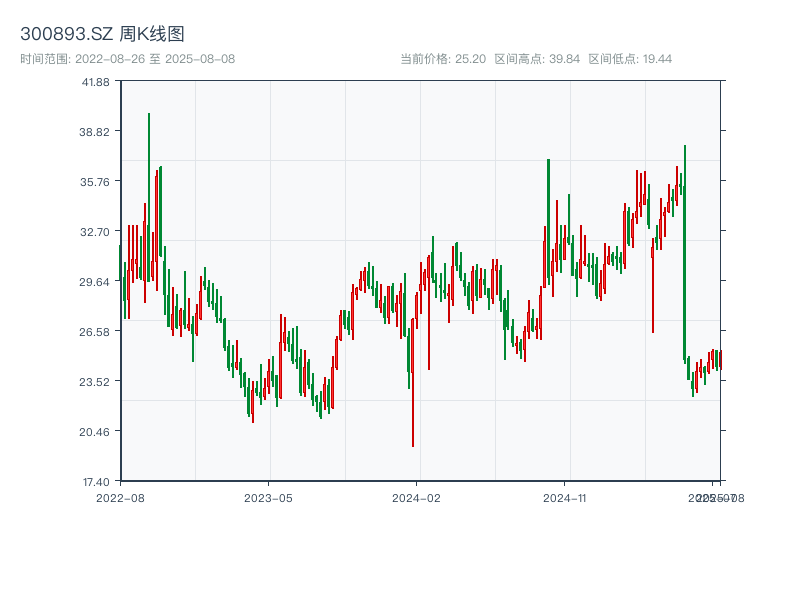Click the x-axis label 2022-08
This screenshot has height=600, width=800.
point(120,498)
